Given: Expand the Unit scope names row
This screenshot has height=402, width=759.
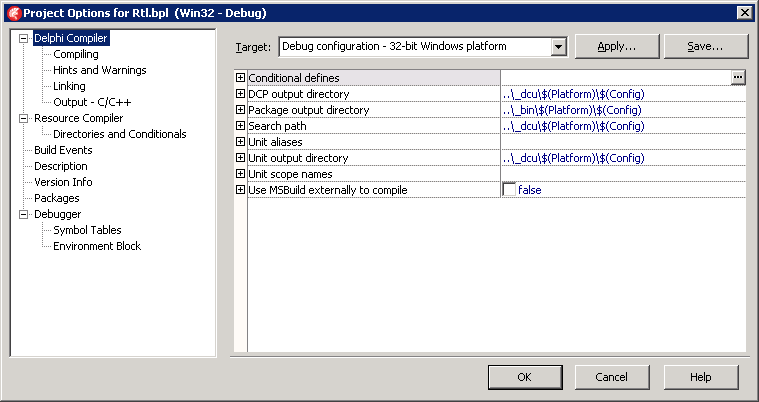Looking at the screenshot, I should tap(240, 173).
